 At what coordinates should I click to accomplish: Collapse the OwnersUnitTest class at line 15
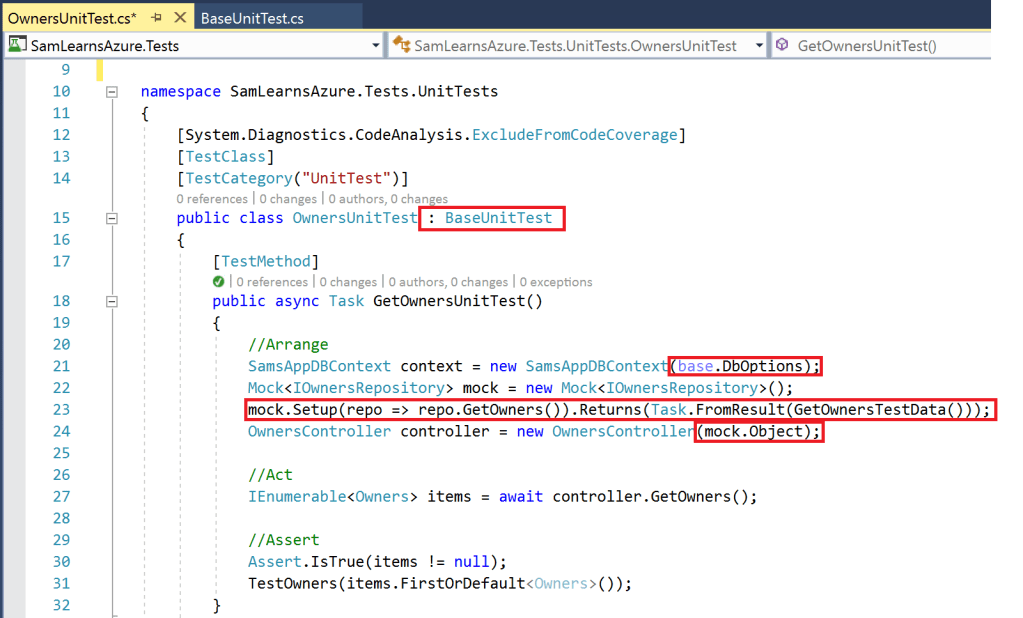pyautogui.click(x=112, y=218)
